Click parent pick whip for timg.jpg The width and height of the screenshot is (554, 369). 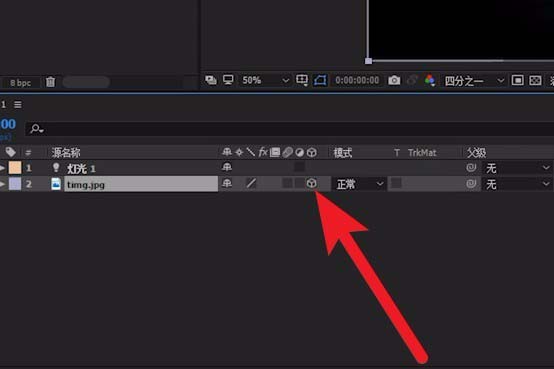471,184
